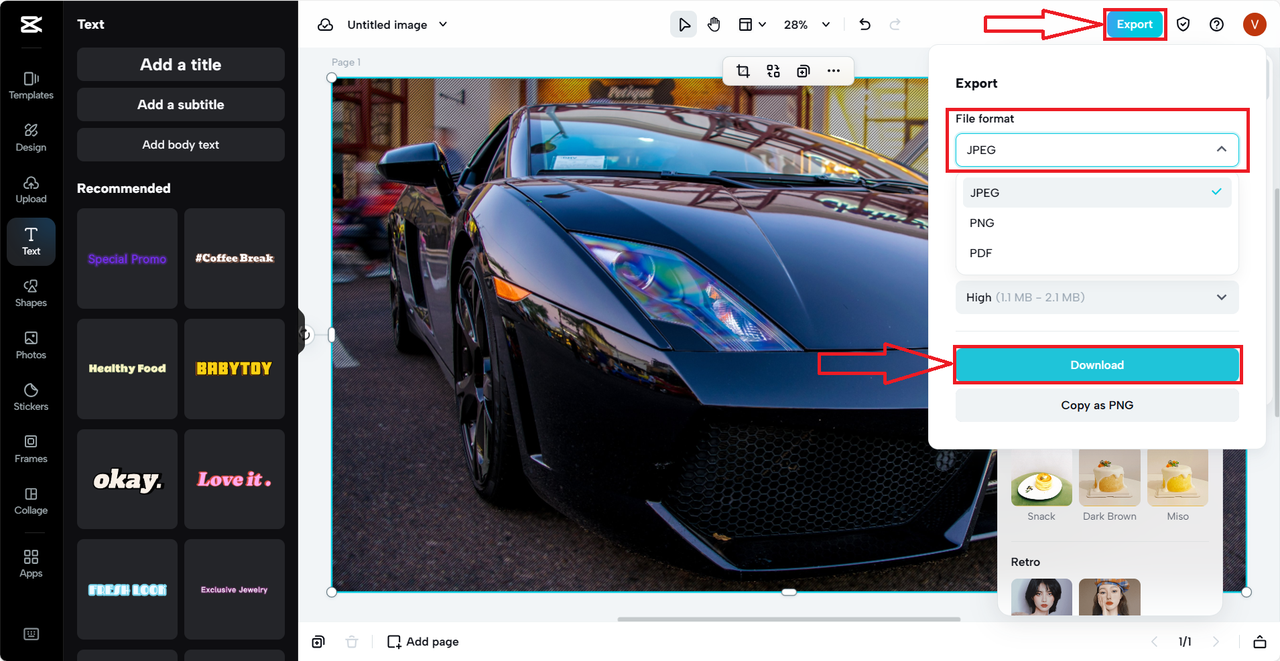
Task: Click the shield privacy icon
Action: [x=1183, y=25]
